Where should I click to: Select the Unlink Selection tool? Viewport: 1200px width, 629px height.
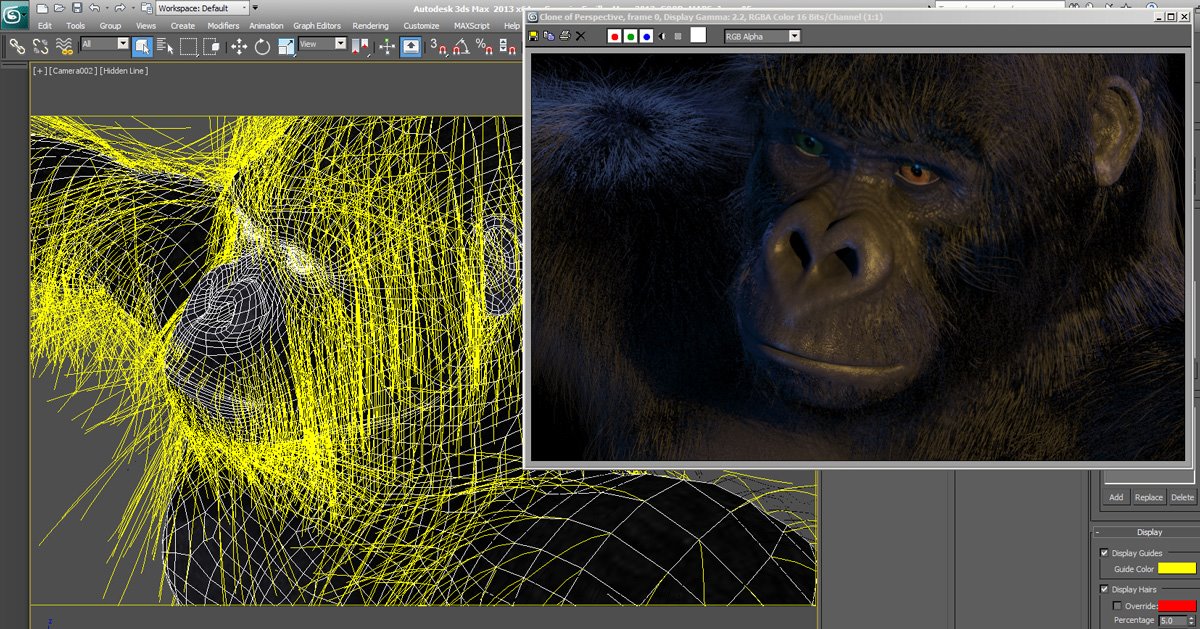pyautogui.click(x=41, y=45)
